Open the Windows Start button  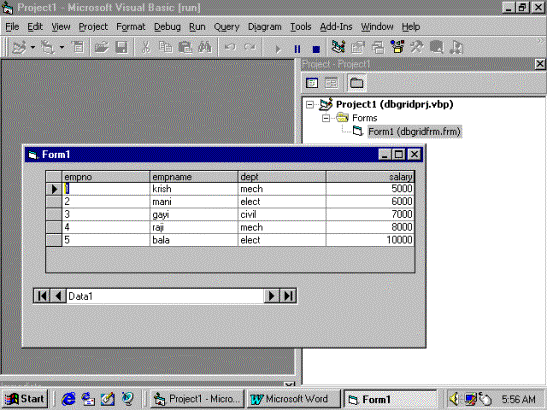click(24, 399)
